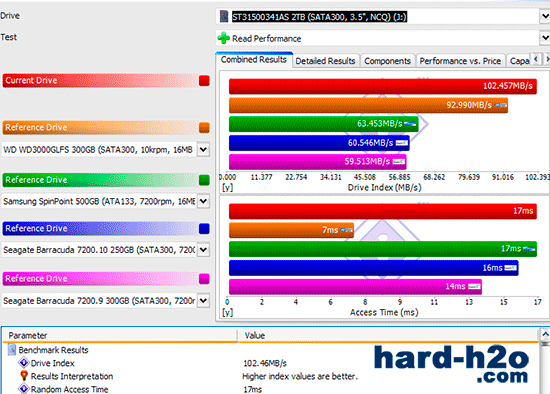Image resolution: width=550 pixels, height=394 pixels.
Task: Click the pin icon beside Results Interpretation
Action: coord(24,376)
